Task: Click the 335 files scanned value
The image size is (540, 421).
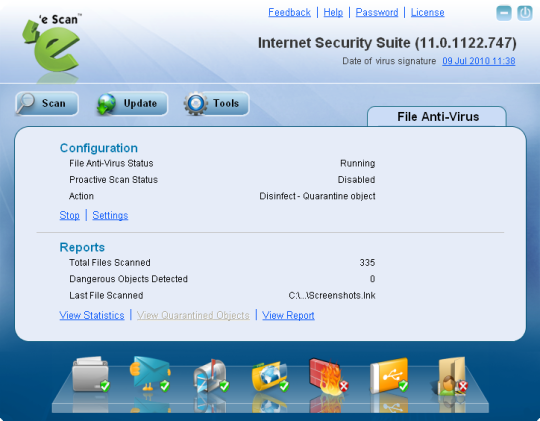Action: [x=367, y=263]
